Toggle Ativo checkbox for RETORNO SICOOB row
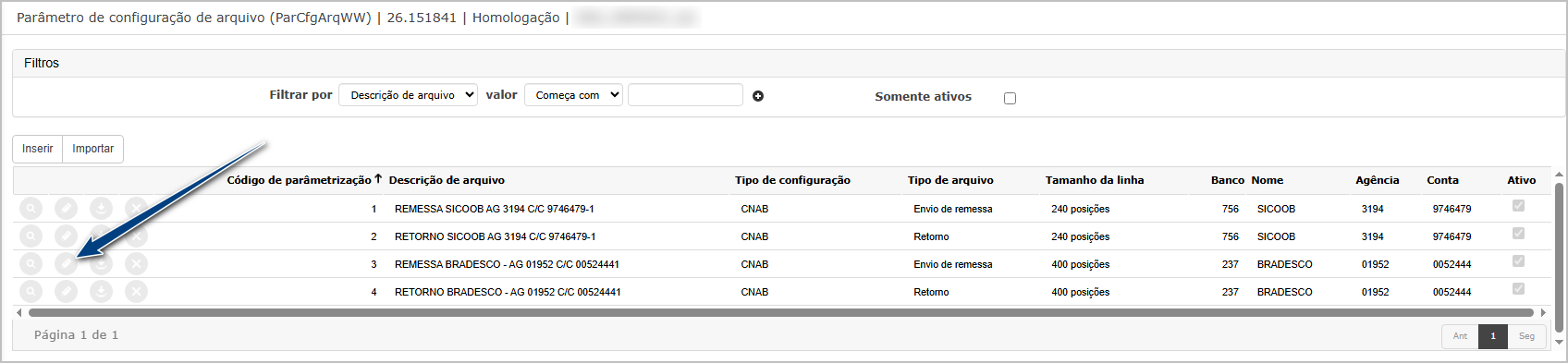 [1518, 234]
